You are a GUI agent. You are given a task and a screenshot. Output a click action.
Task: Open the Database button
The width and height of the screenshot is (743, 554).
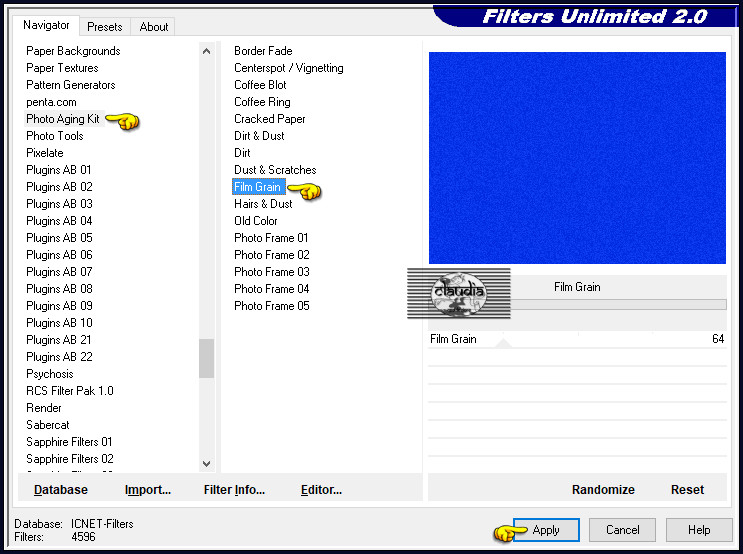click(x=61, y=490)
